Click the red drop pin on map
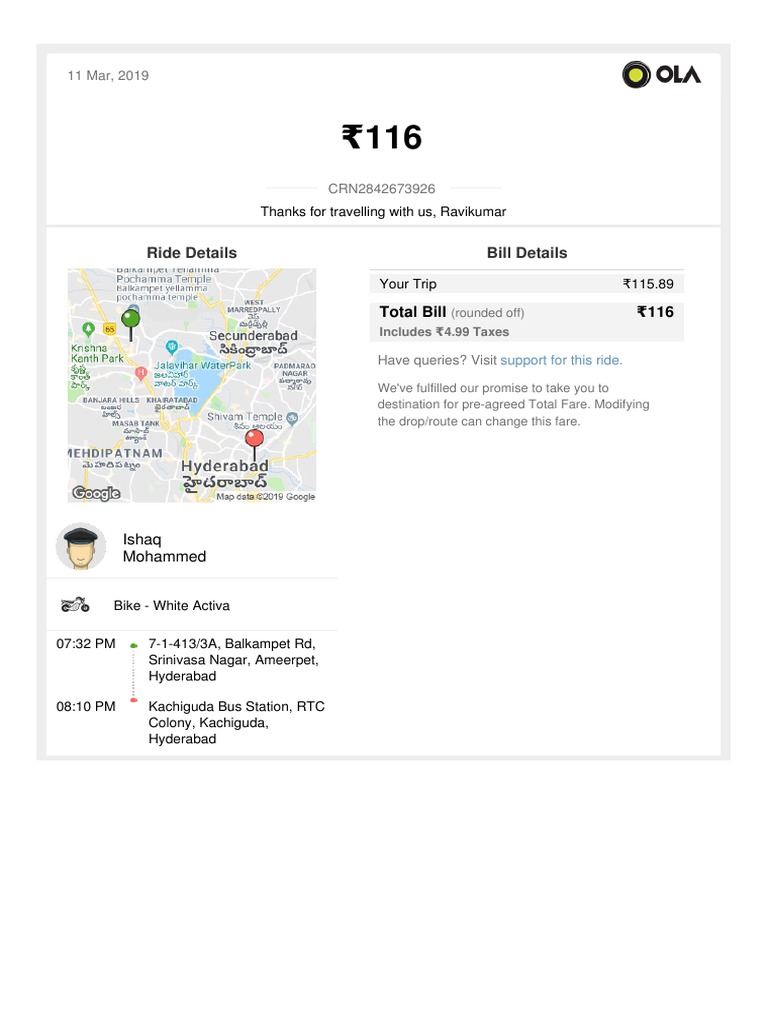The width and height of the screenshot is (768, 1024). click(x=254, y=444)
